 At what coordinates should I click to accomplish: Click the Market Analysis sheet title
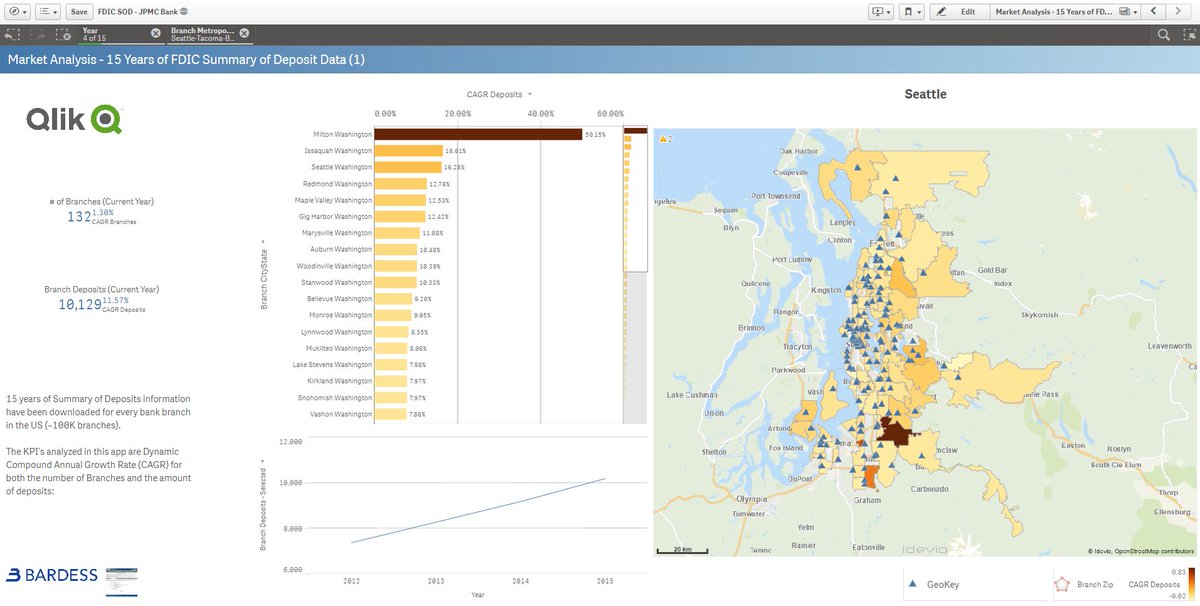coord(186,60)
